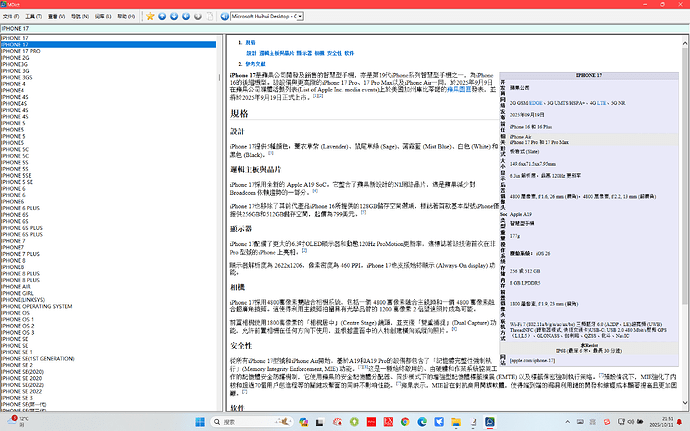Image resolution: width=690 pixels, height=431 pixels.
Task: Open the 文件 (File) menu
Action: (x=12, y=17)
